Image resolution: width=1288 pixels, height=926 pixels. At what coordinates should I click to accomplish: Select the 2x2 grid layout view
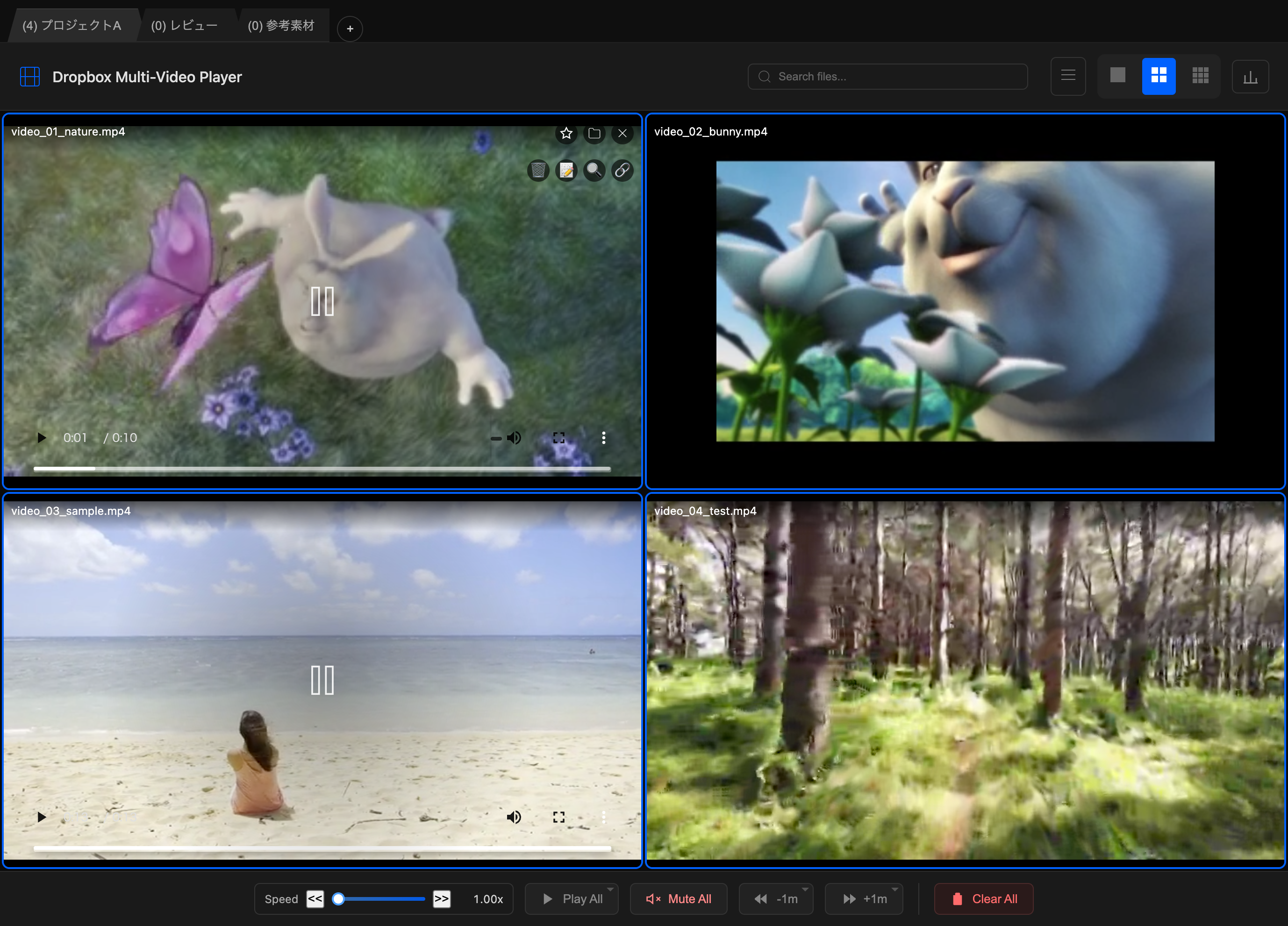[1159, 76]
